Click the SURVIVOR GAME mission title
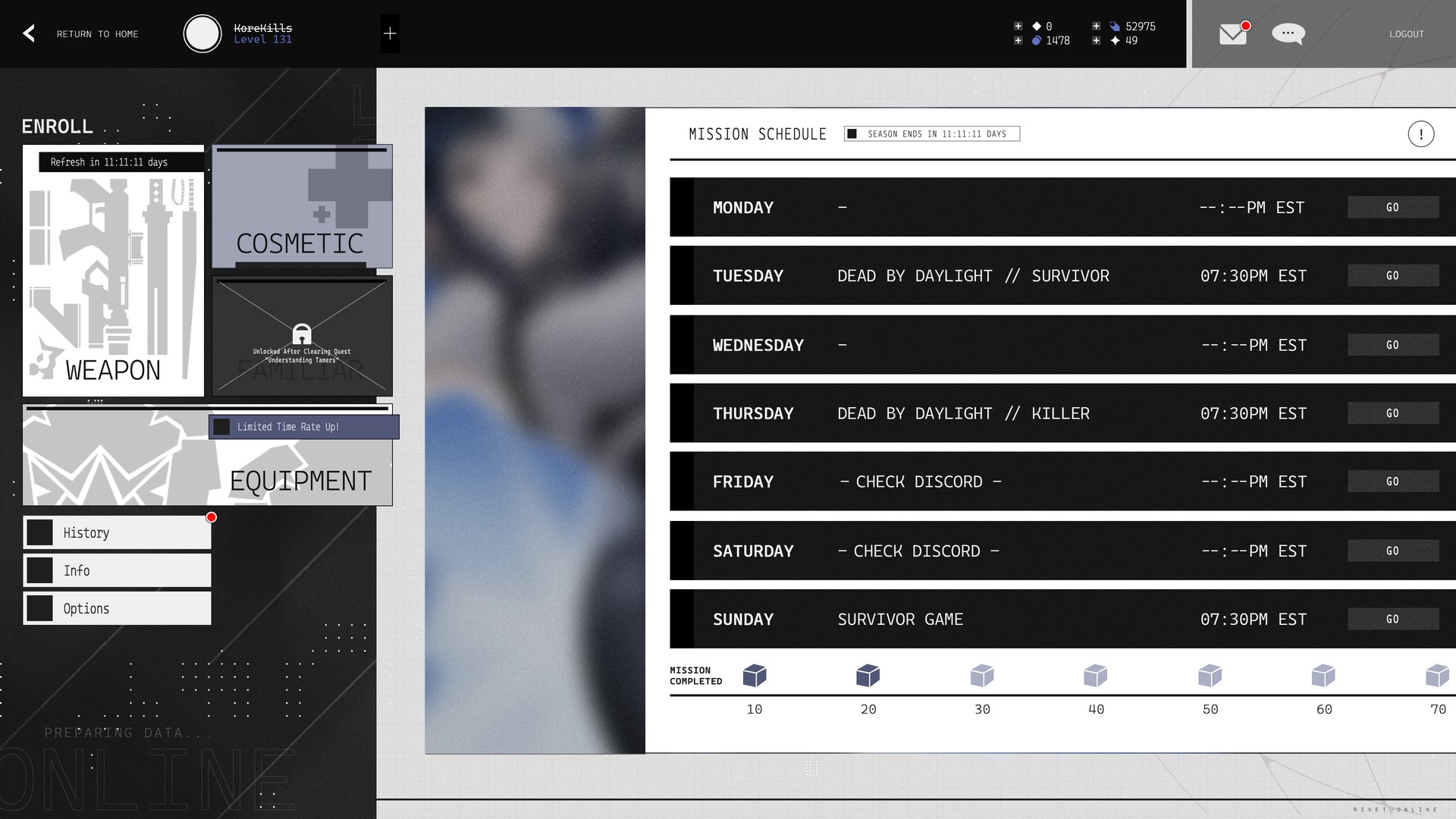The height and width of the screenshot is (819, 1456). pyautogui.click(x=900, y=620)
